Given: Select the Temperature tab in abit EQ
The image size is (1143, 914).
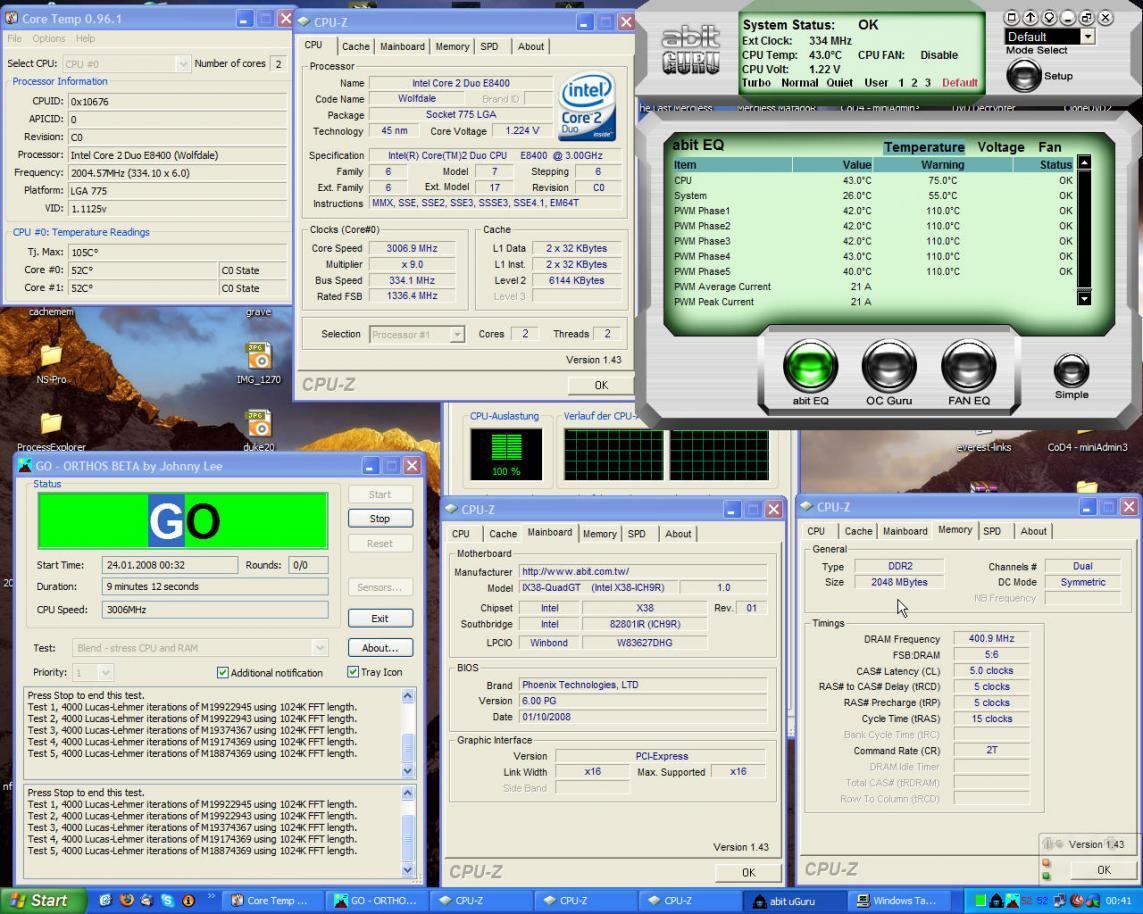Looking at the screenshot, I should (x=924, y=147).
